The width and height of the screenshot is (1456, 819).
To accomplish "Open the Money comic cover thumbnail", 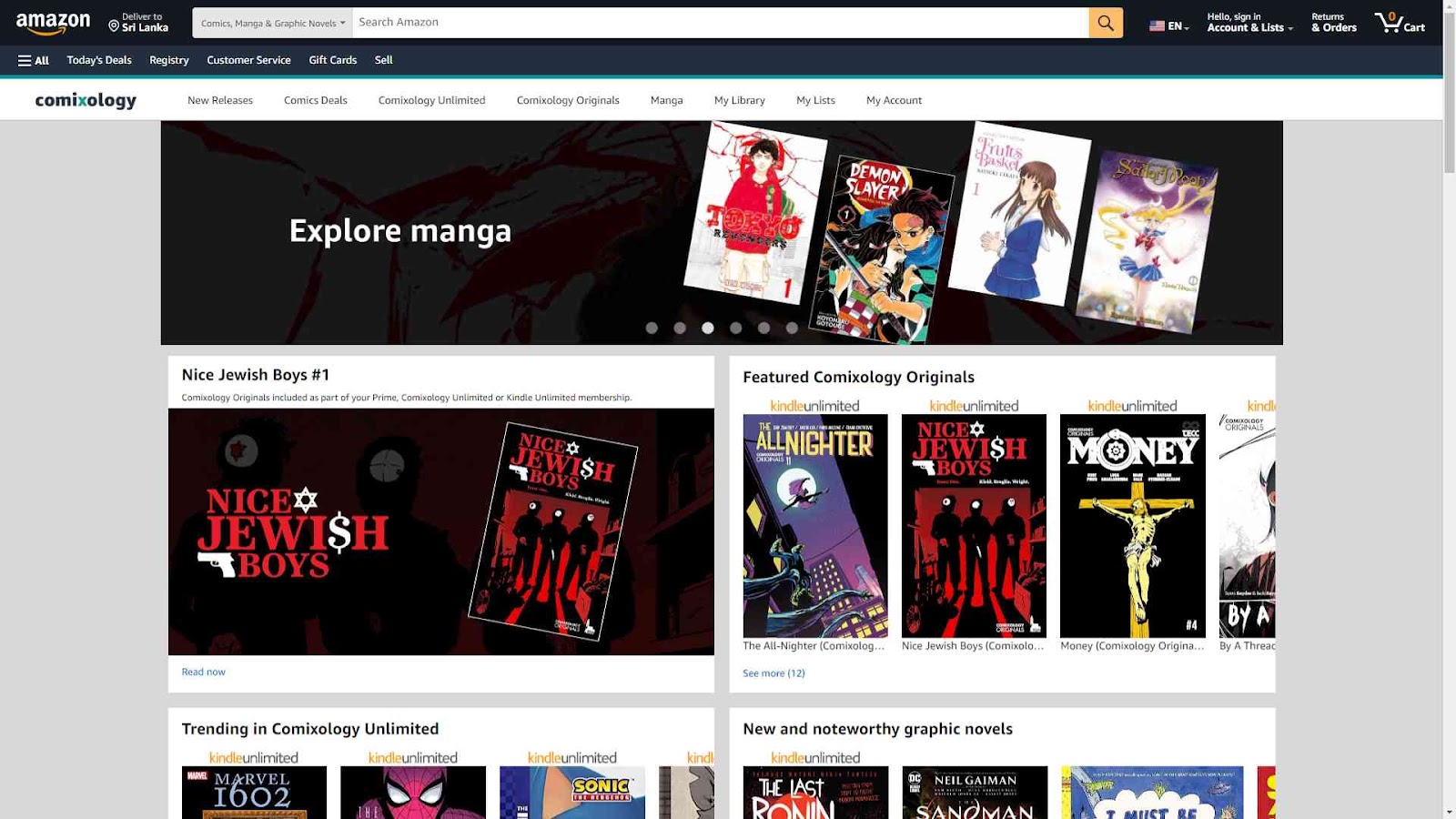I will (1132, 525).
